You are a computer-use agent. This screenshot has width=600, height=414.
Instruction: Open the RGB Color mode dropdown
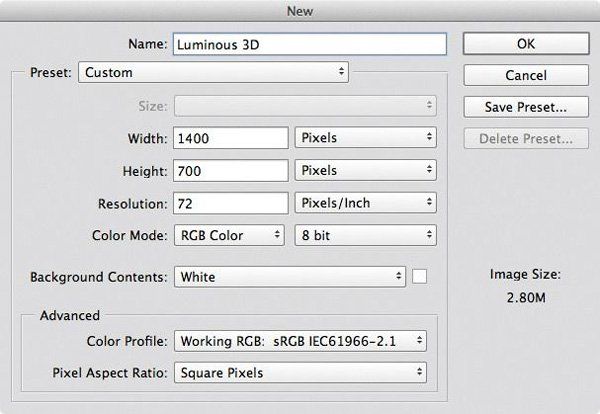click(229, 235)
